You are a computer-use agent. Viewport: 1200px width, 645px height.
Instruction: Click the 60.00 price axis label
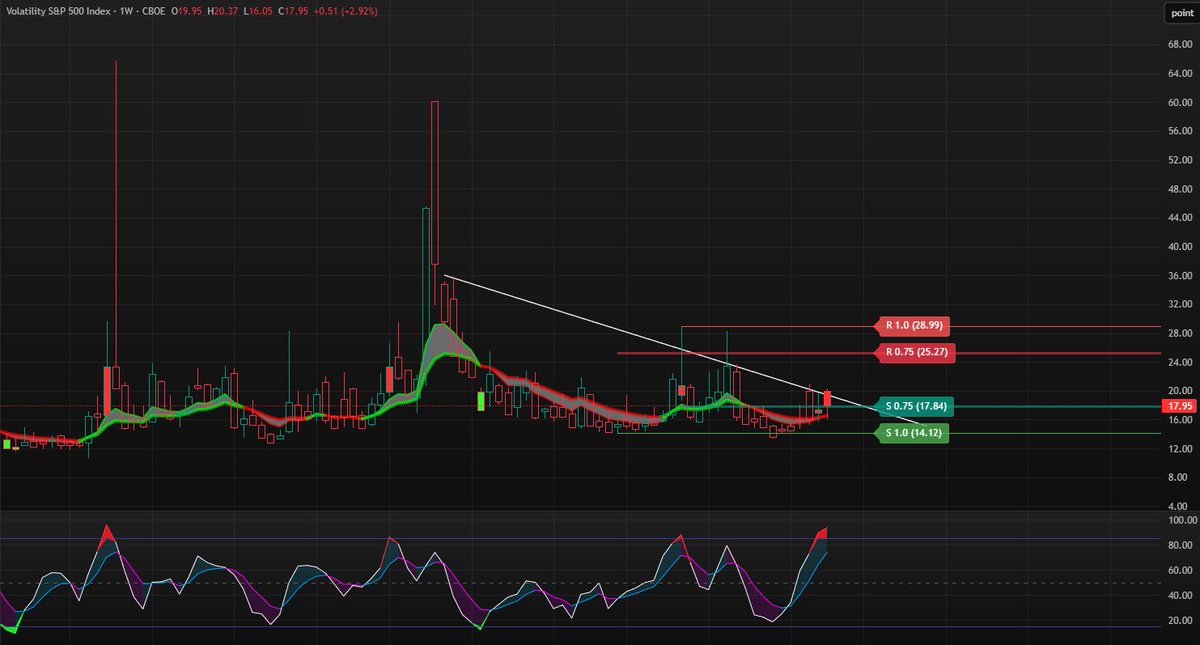(1178, 102)
